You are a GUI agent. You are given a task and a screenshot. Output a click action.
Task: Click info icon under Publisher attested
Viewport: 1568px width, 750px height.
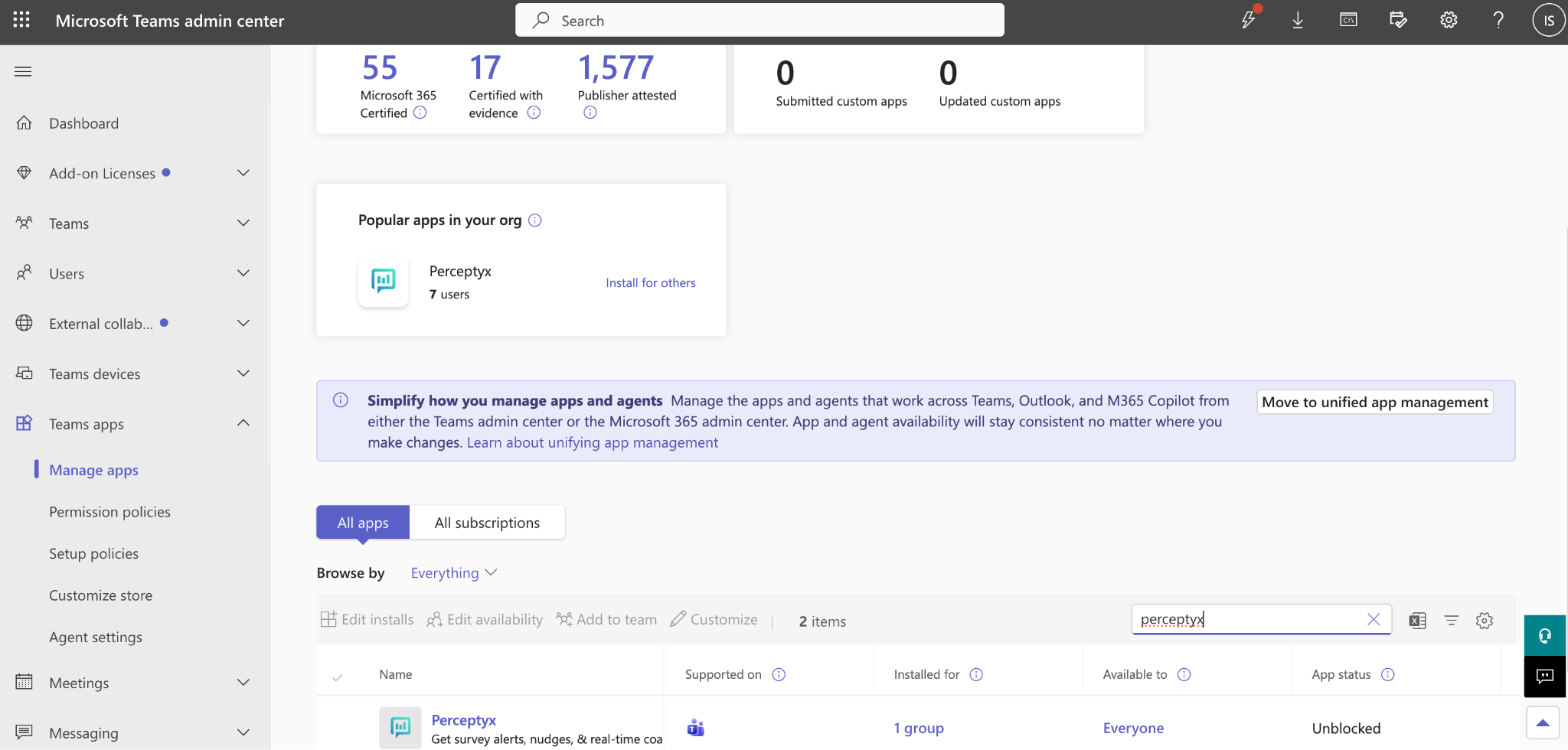(590, 112)
